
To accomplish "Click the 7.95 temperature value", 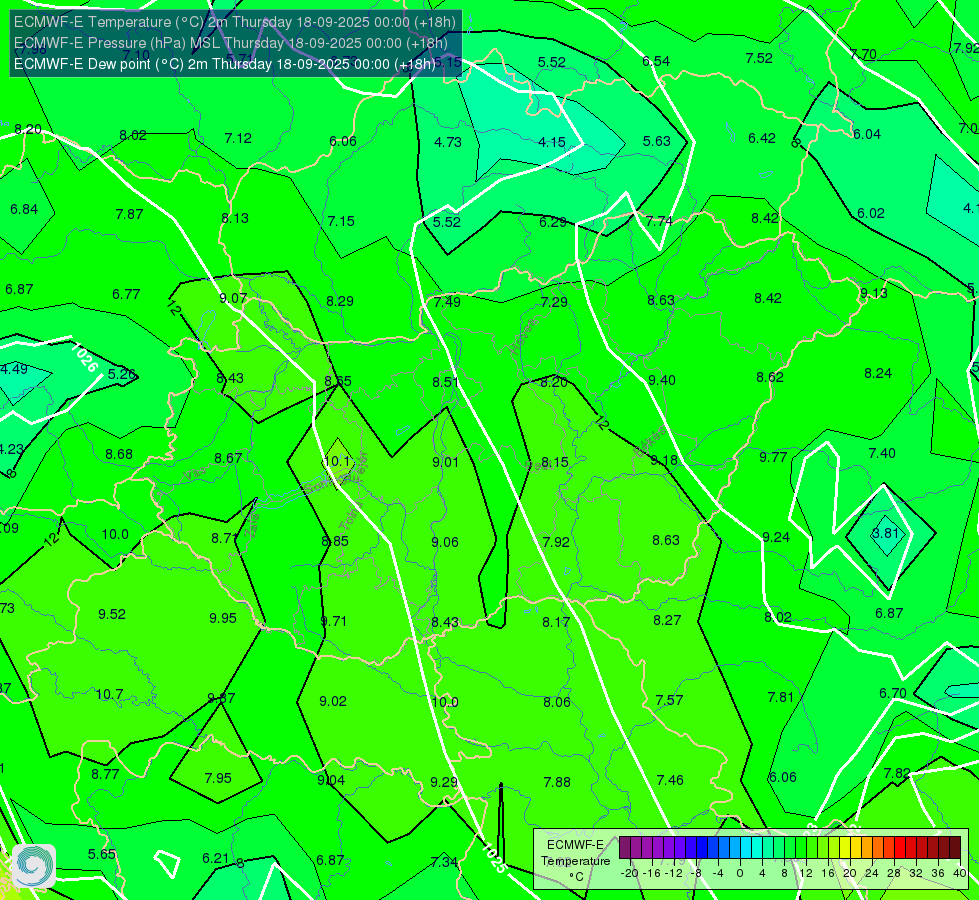I will 218,778.
